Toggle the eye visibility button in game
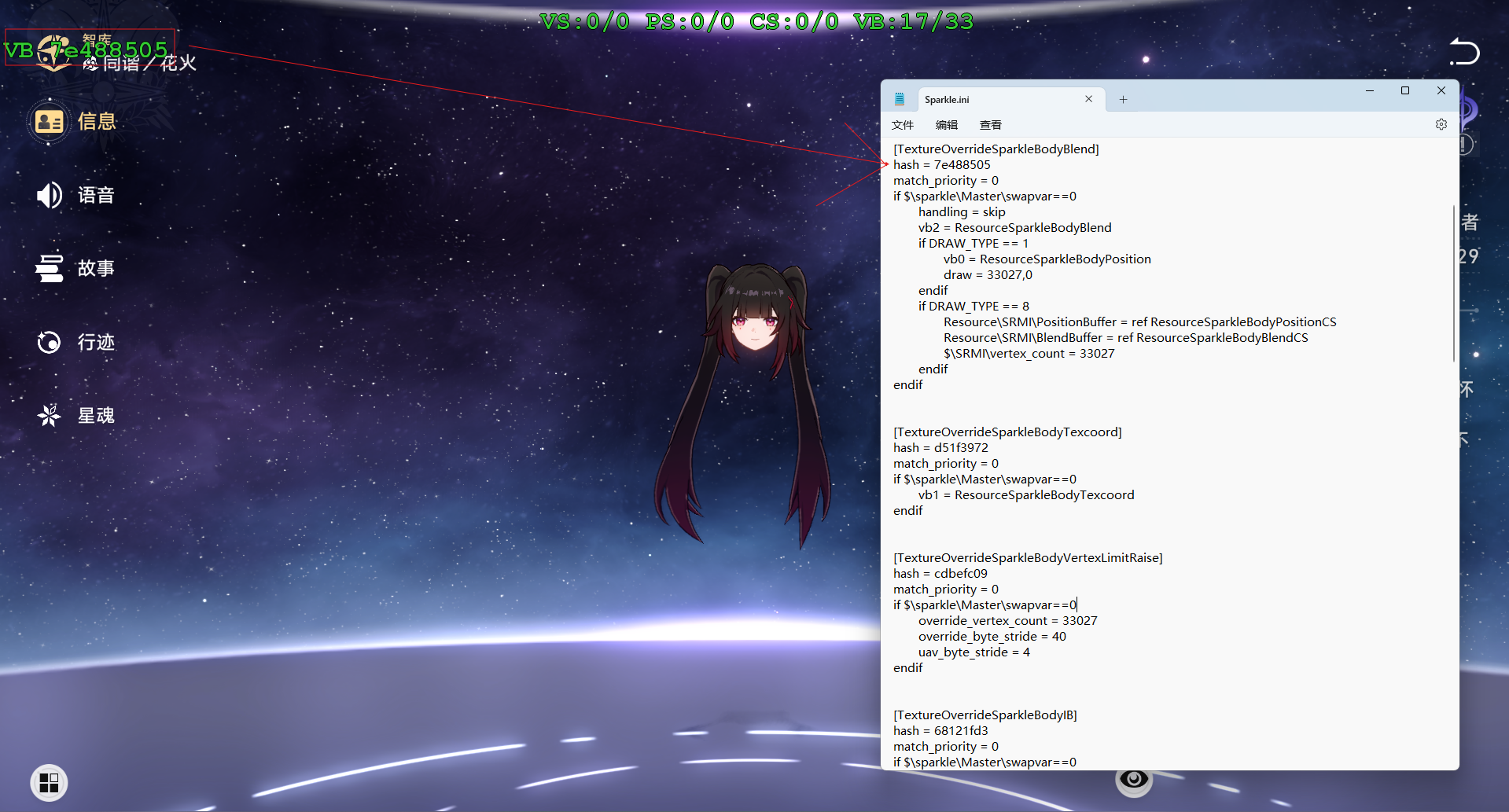The height and width of the screenshot is (812, 1509). [1134, 779]
